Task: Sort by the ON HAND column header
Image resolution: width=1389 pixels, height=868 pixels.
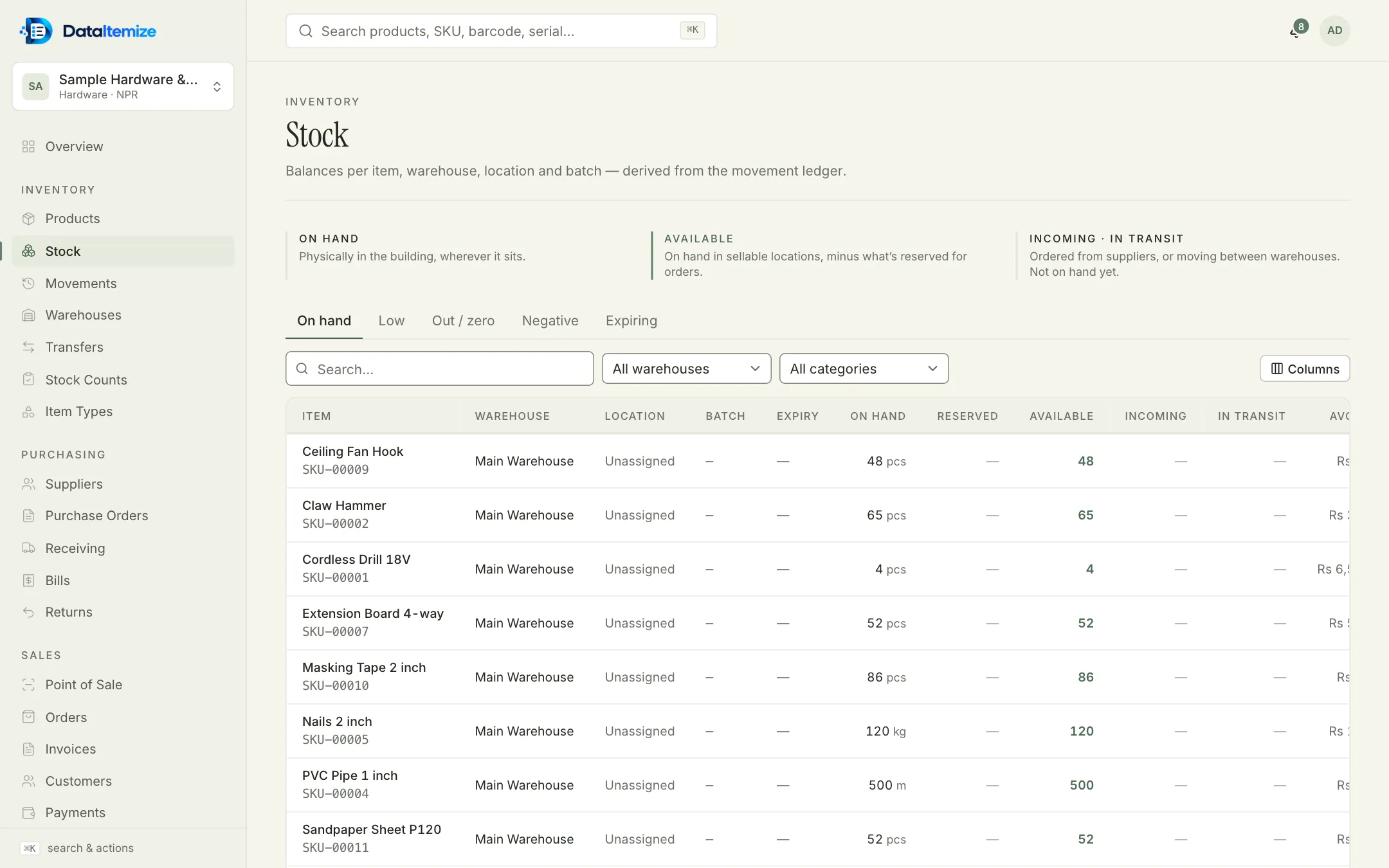Action: (877, 416)
